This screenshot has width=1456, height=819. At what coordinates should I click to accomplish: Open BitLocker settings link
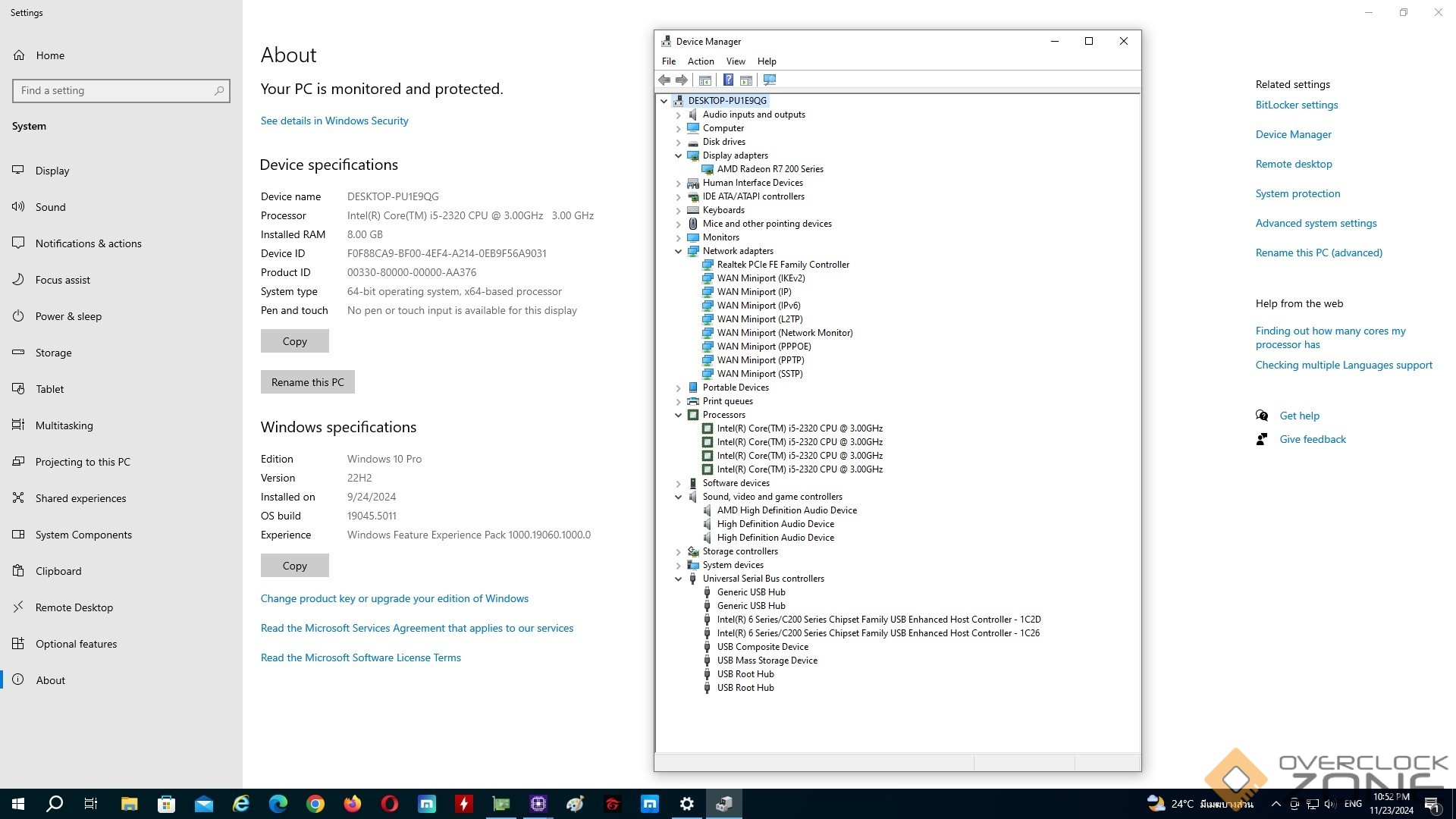(x=1296, y=105)
